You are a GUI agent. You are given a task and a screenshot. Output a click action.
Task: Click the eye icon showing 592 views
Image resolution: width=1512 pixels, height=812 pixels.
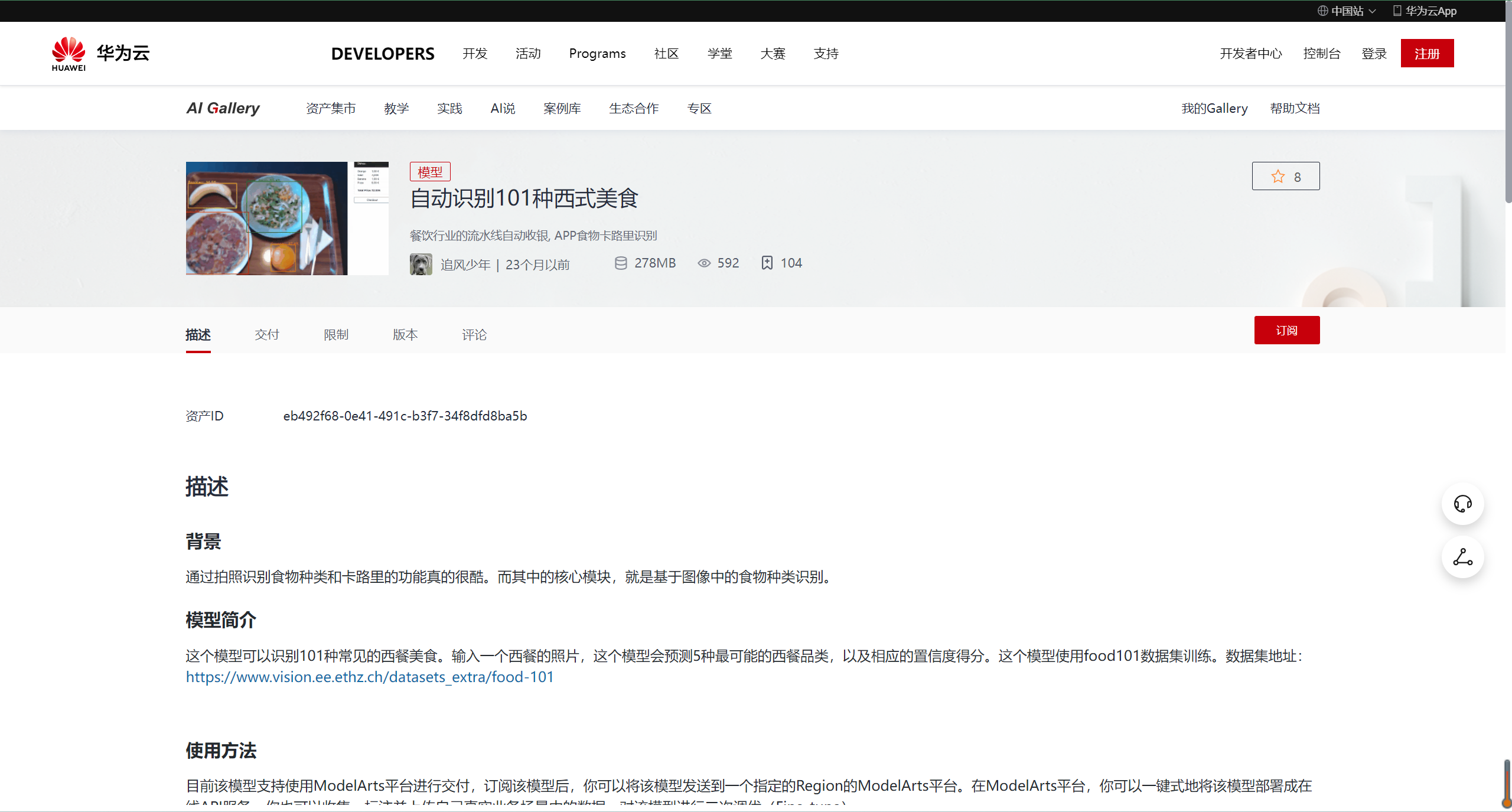704,263
